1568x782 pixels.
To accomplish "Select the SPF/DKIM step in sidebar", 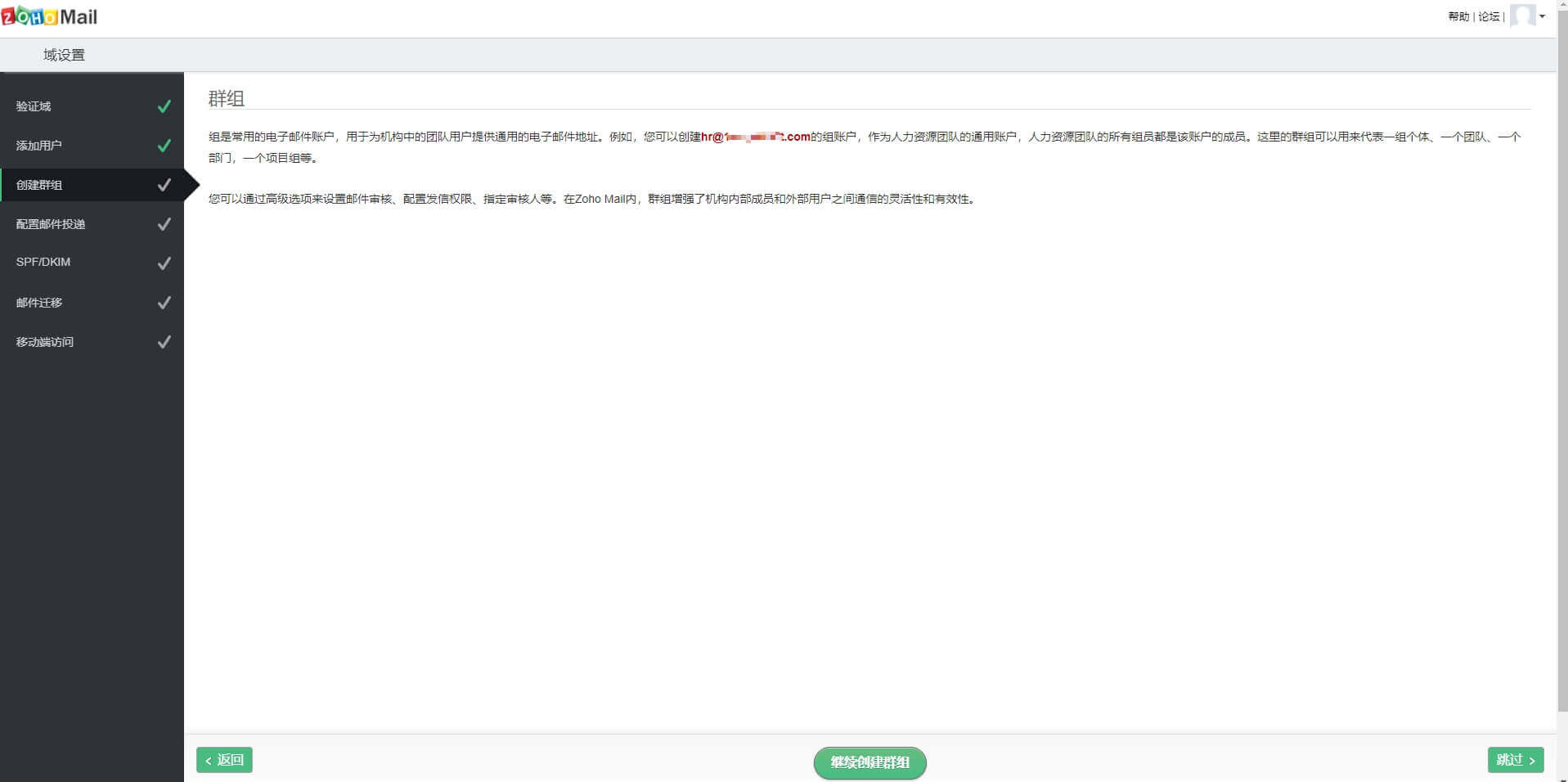I will point(43,263).
